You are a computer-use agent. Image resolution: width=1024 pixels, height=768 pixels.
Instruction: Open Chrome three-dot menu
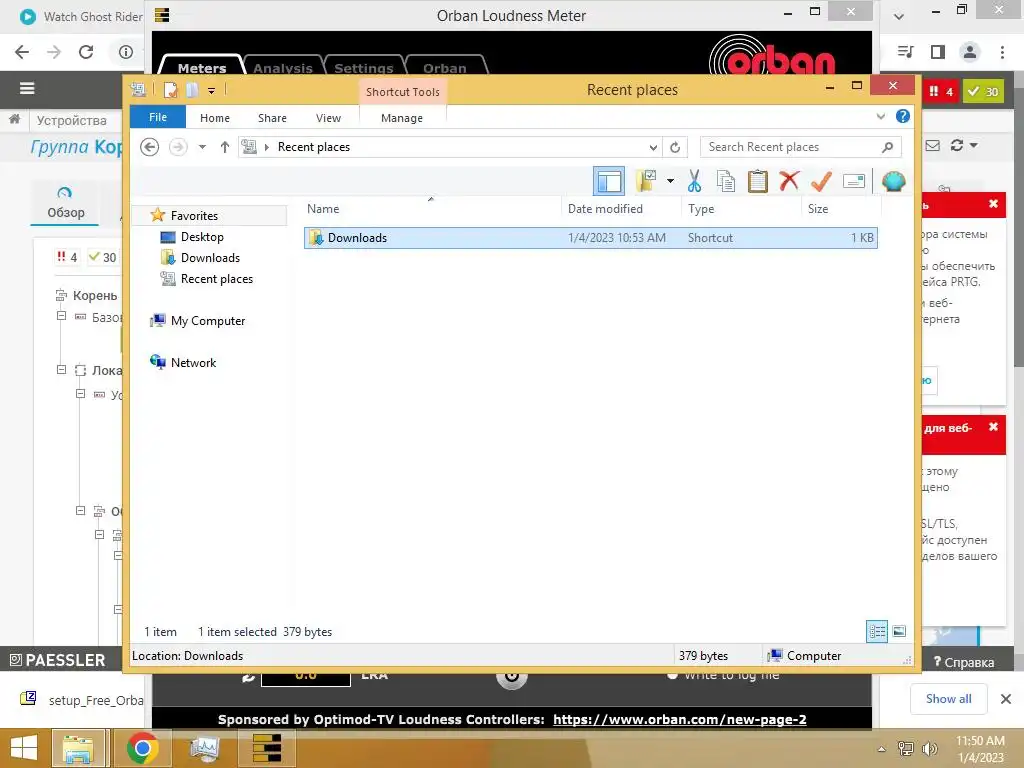[x=1002, y=52]
